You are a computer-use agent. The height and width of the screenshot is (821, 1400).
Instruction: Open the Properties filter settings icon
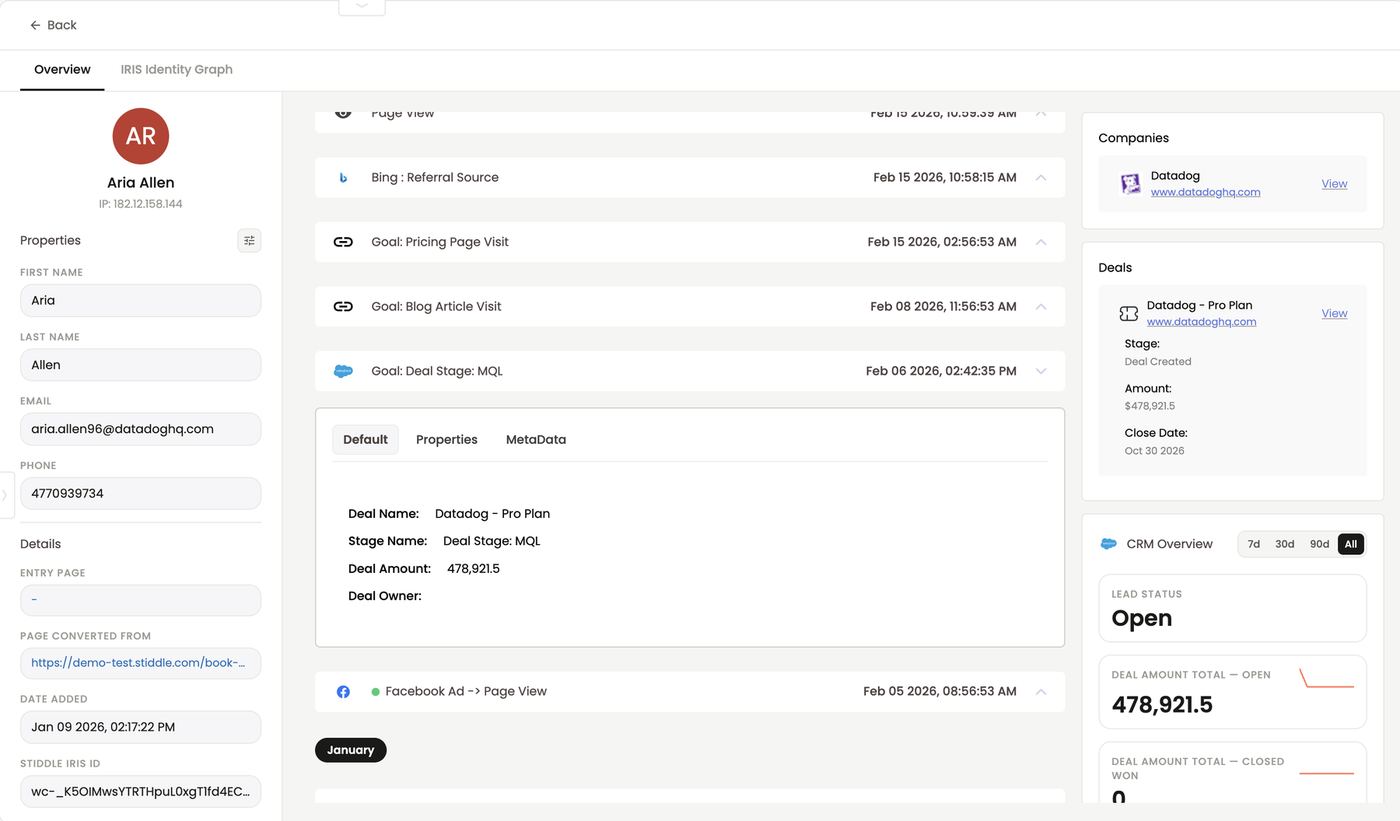249,240
